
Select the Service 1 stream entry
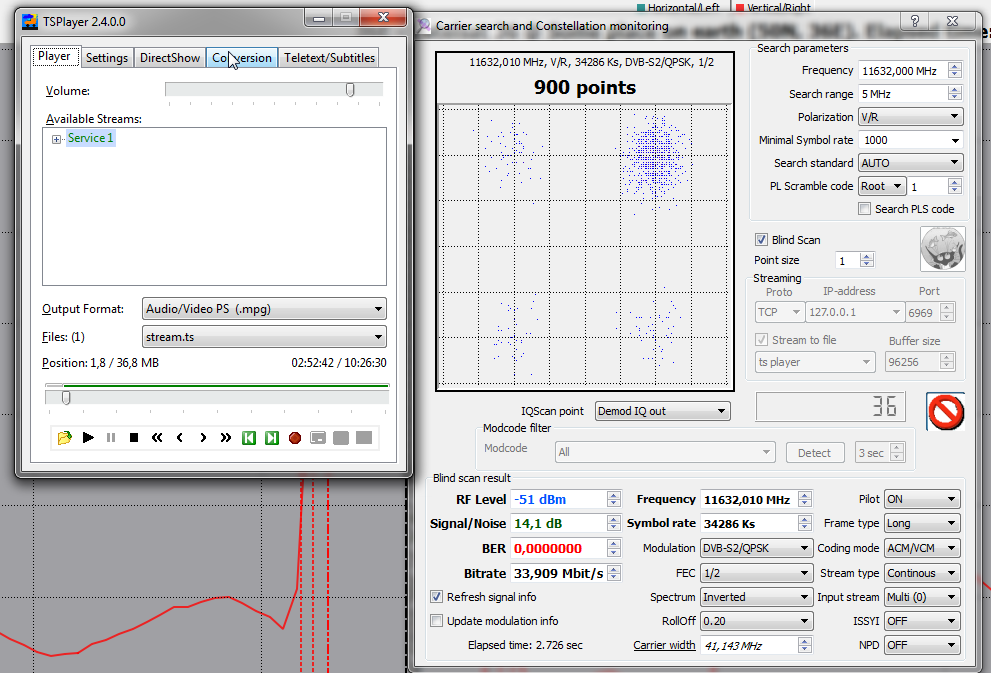tap(90, 138)
